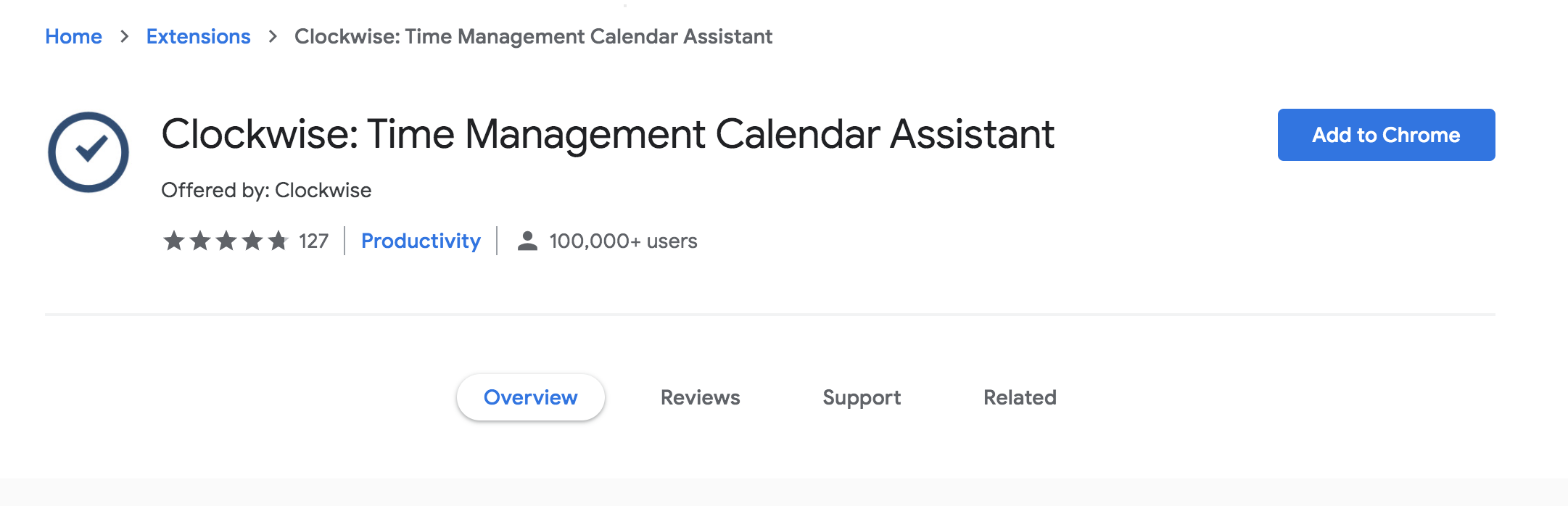Click the Clockwise checkmark logo icon
This screenshot has width=1568, height=506.
(88, 152)
